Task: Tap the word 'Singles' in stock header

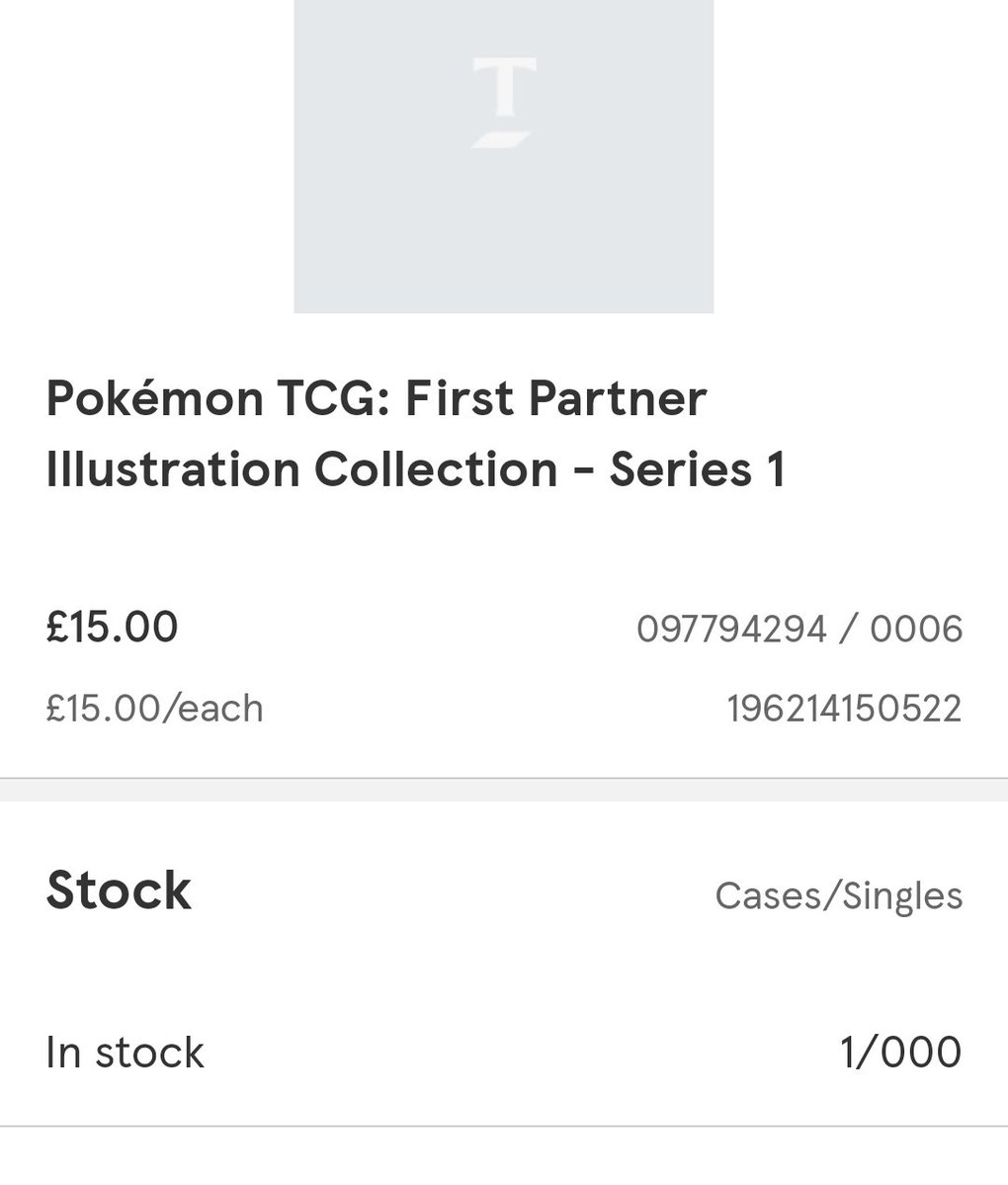Action: click(x=902, y=897)
